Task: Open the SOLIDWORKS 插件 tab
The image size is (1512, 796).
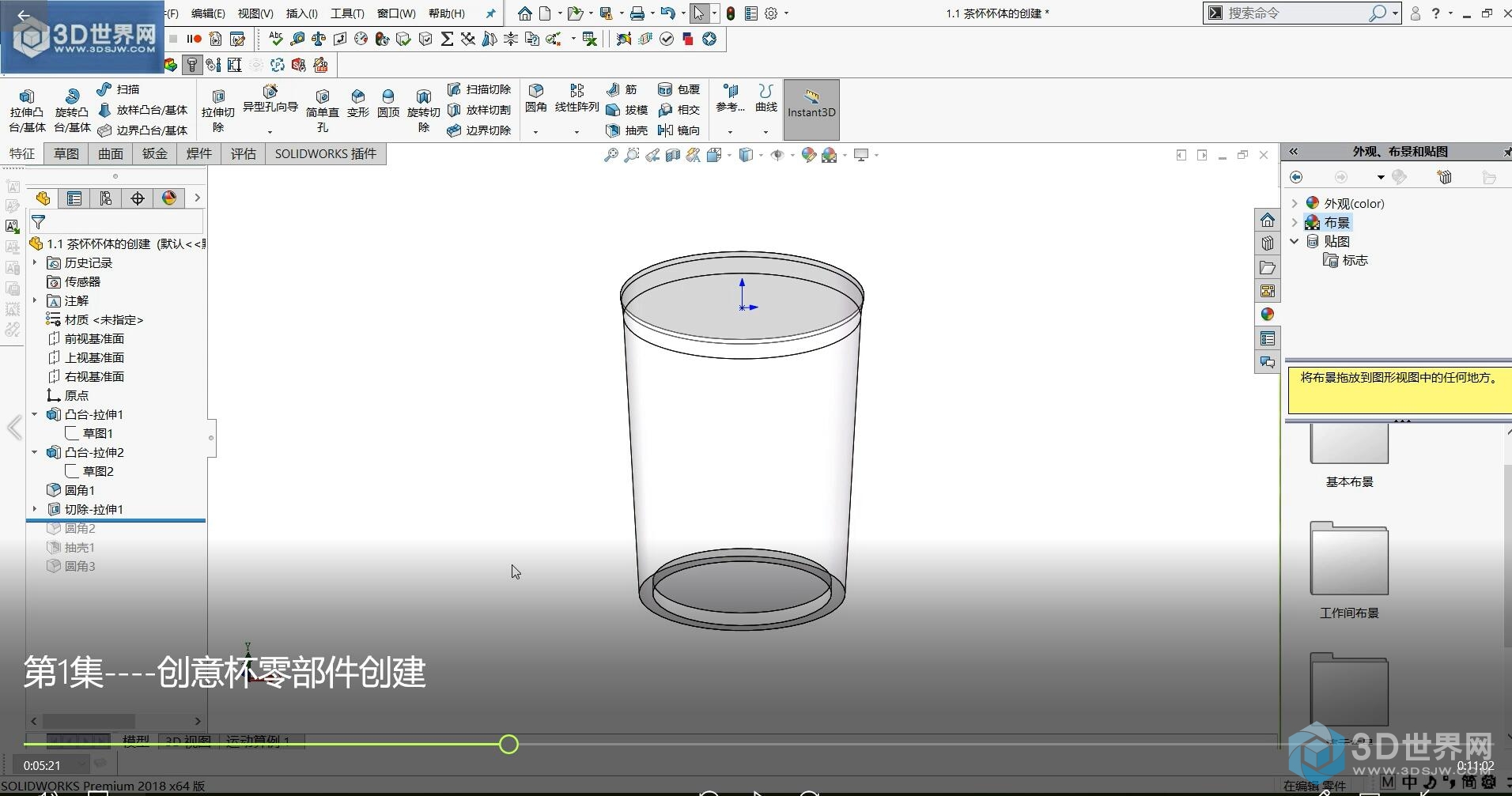Action: tap(326, 153)
